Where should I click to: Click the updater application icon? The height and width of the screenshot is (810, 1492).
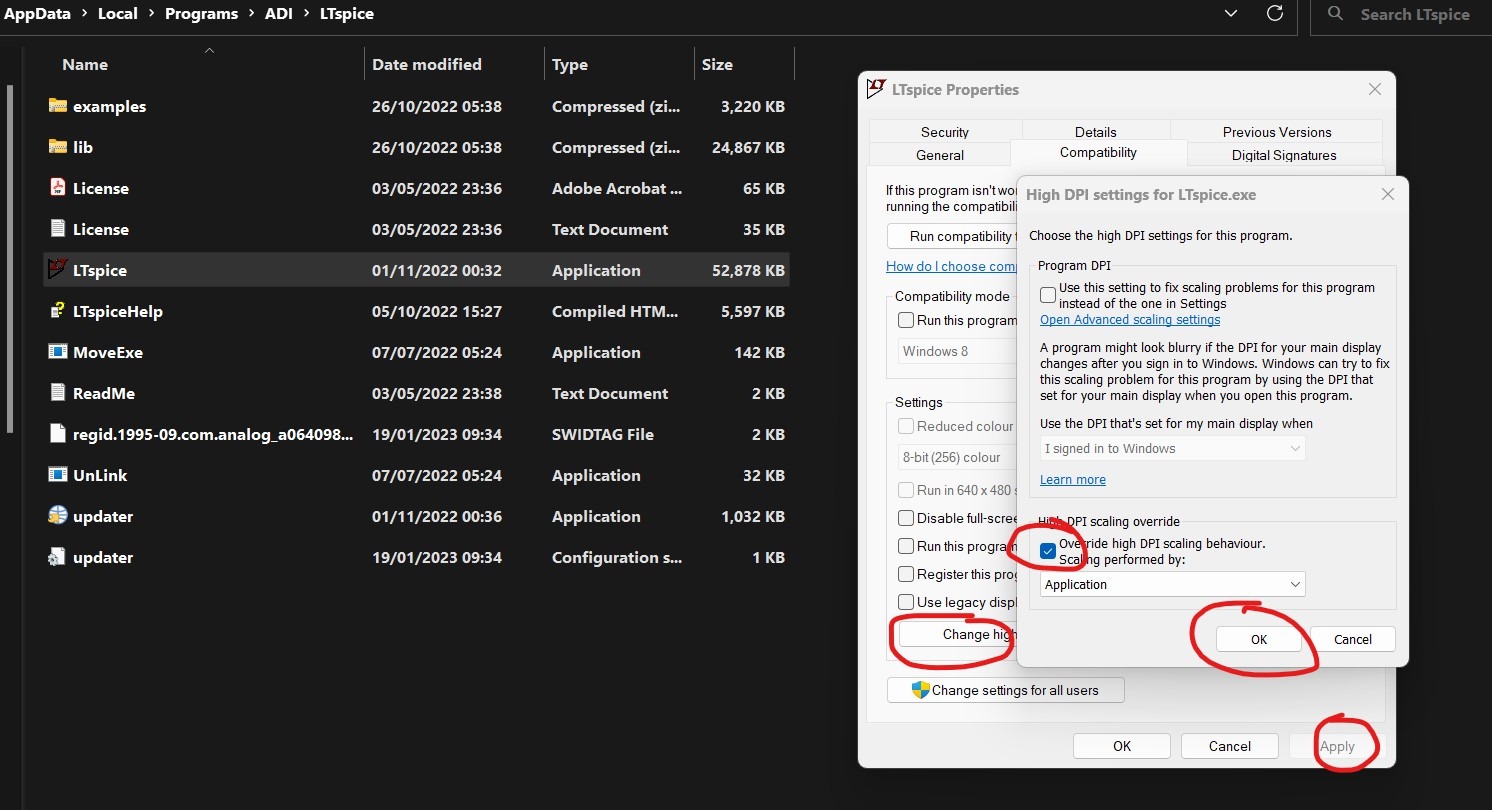pyautogui.click(x=57, y=516)
